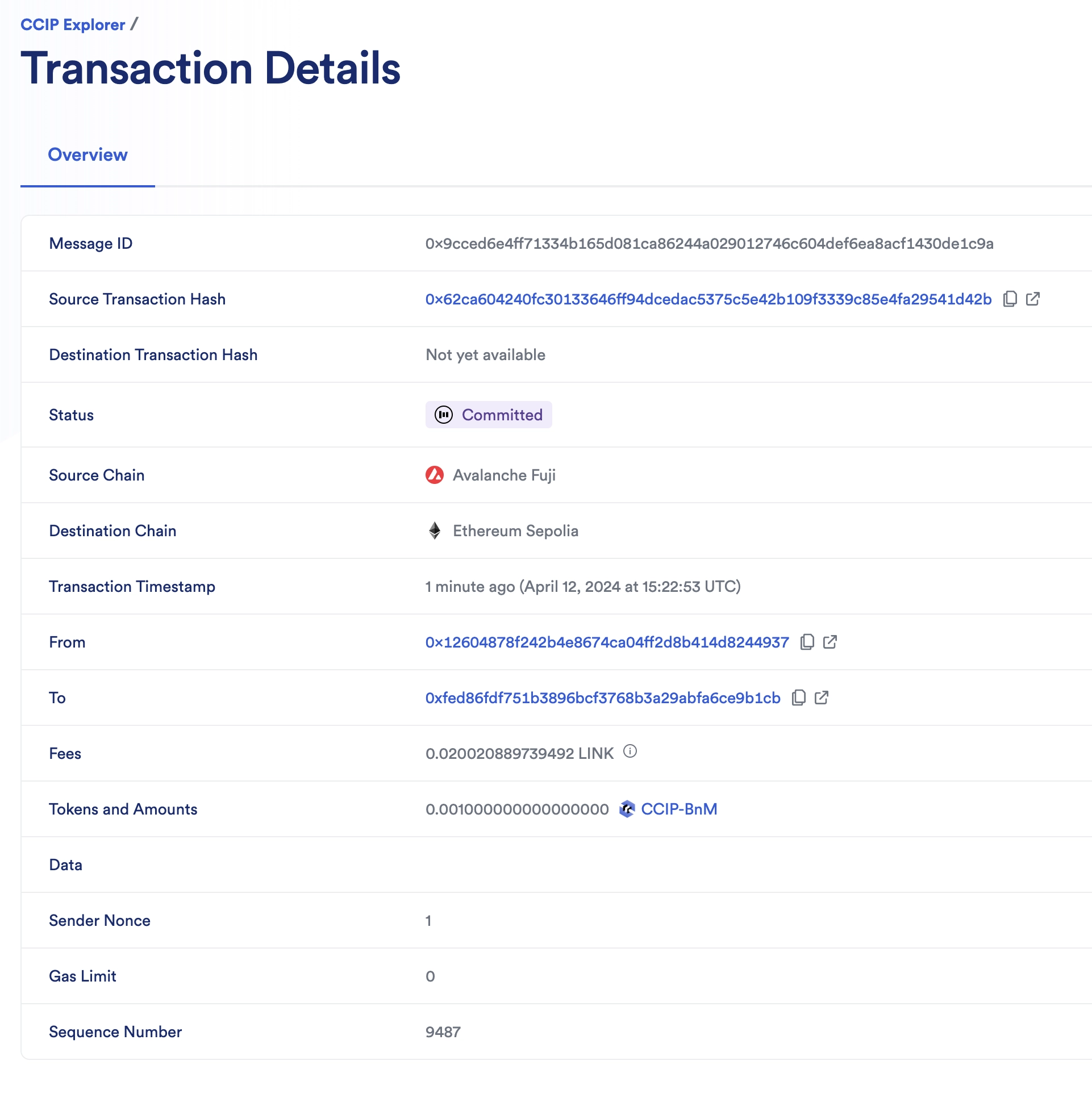1092x1094 pixels.
Task: Click the To address link
Action: (602, 698)
